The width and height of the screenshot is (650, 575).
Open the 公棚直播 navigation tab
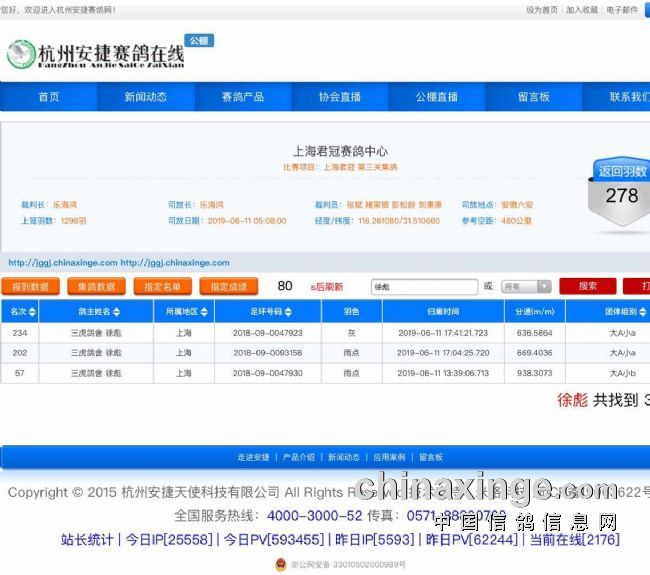(437, 97)
